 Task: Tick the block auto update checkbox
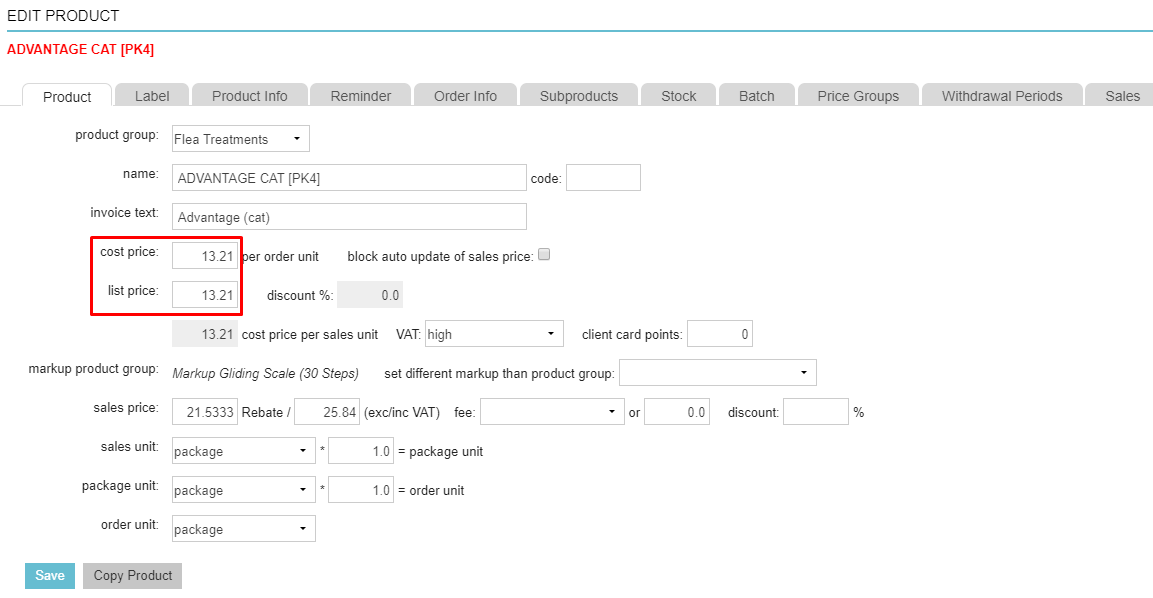pos(544,255)
